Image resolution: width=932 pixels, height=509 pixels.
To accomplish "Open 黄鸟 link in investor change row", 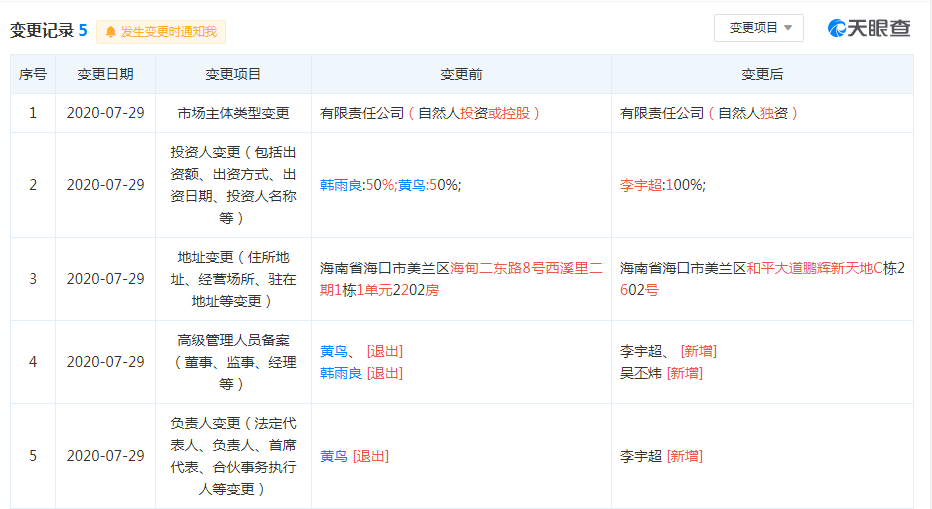I will click(410, 185).
